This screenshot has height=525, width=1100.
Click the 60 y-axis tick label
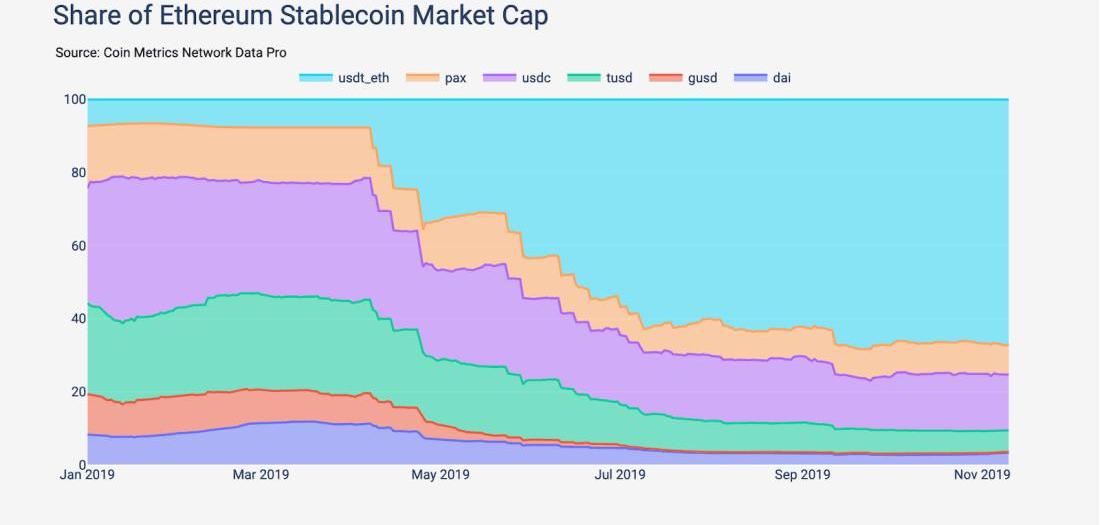79,246
